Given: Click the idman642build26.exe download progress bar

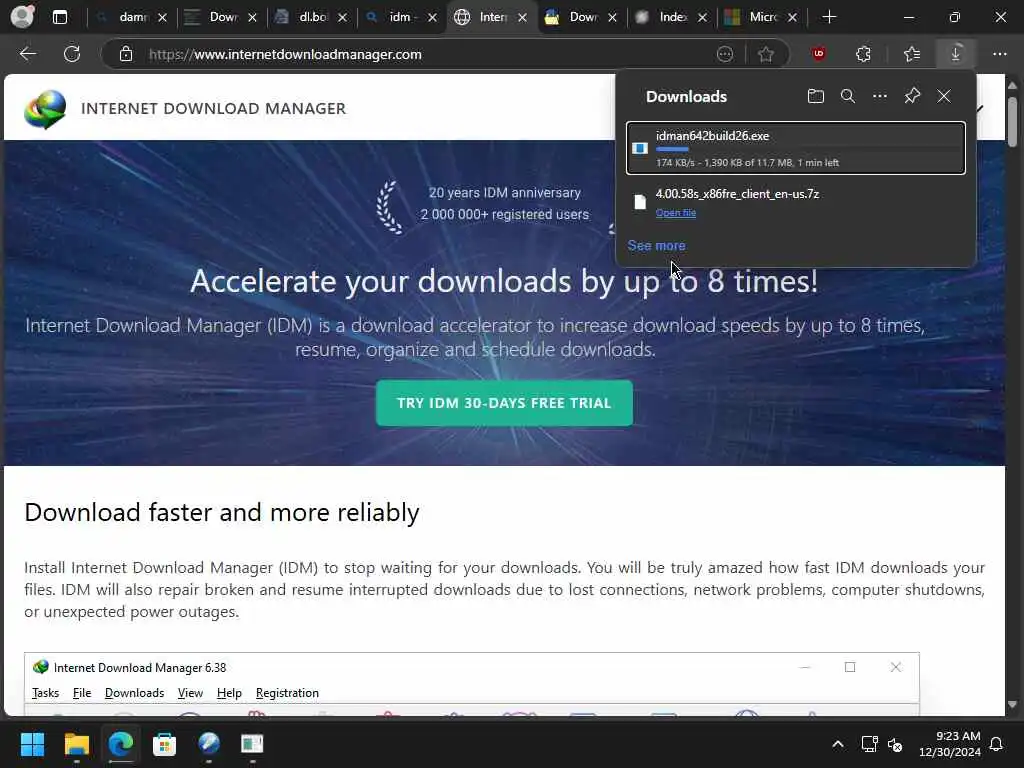Looking at the screenshot, I should 810,150.
